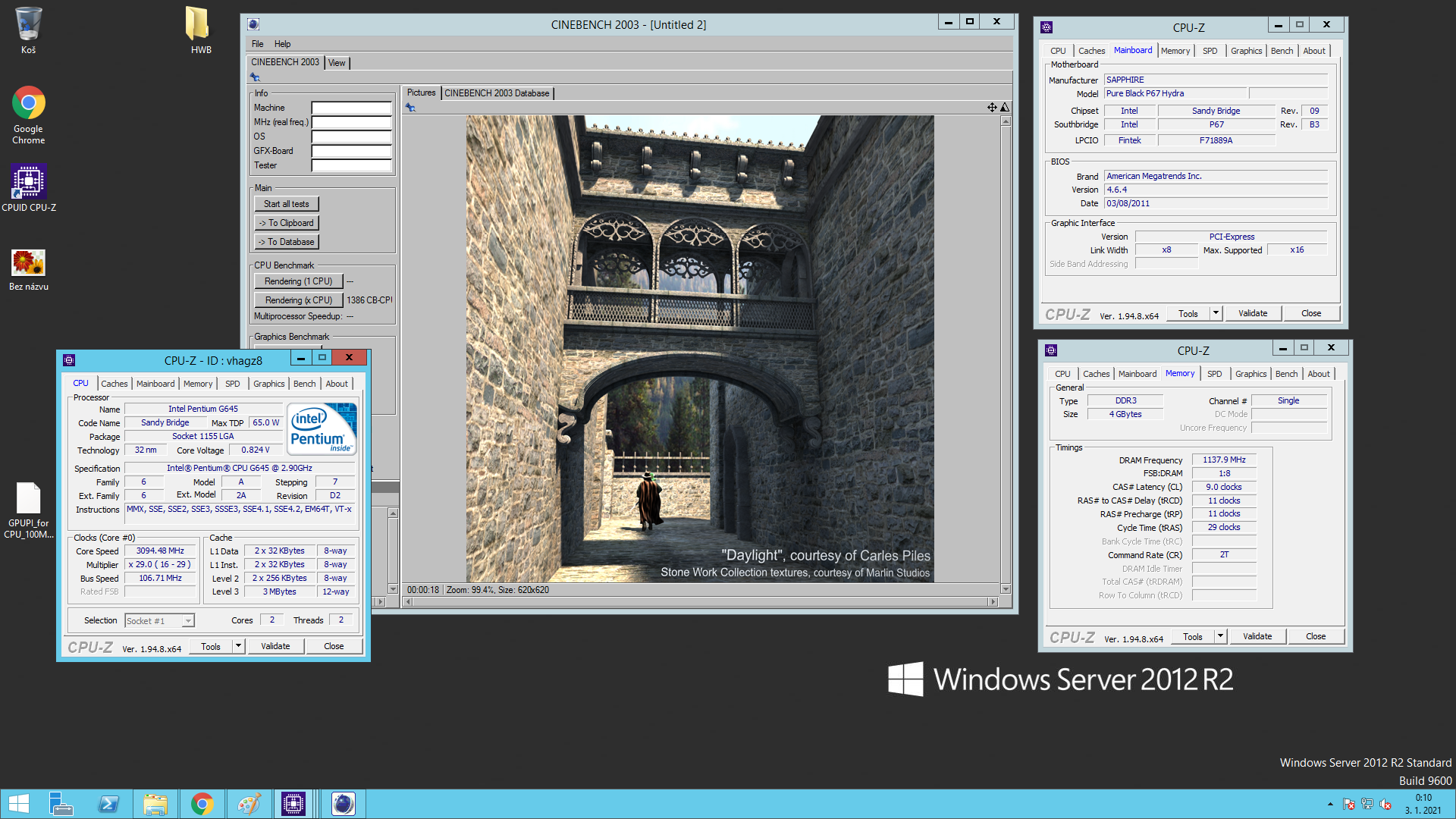Viewport: 1456px width, 819px height.
Task: Select the CINEBENCH 2003 Database tab
Action: [x=497, y=93]
